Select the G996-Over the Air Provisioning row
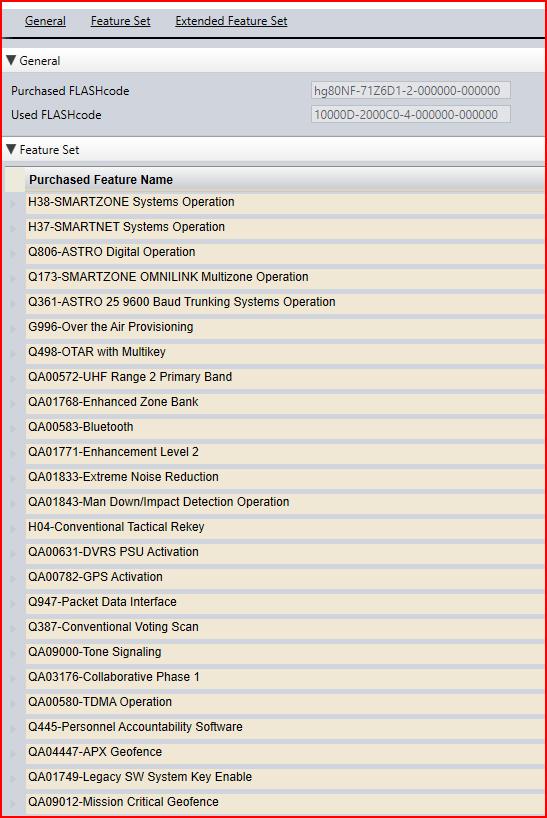This screenshot has width=547, height=818. tap(284, 327)
